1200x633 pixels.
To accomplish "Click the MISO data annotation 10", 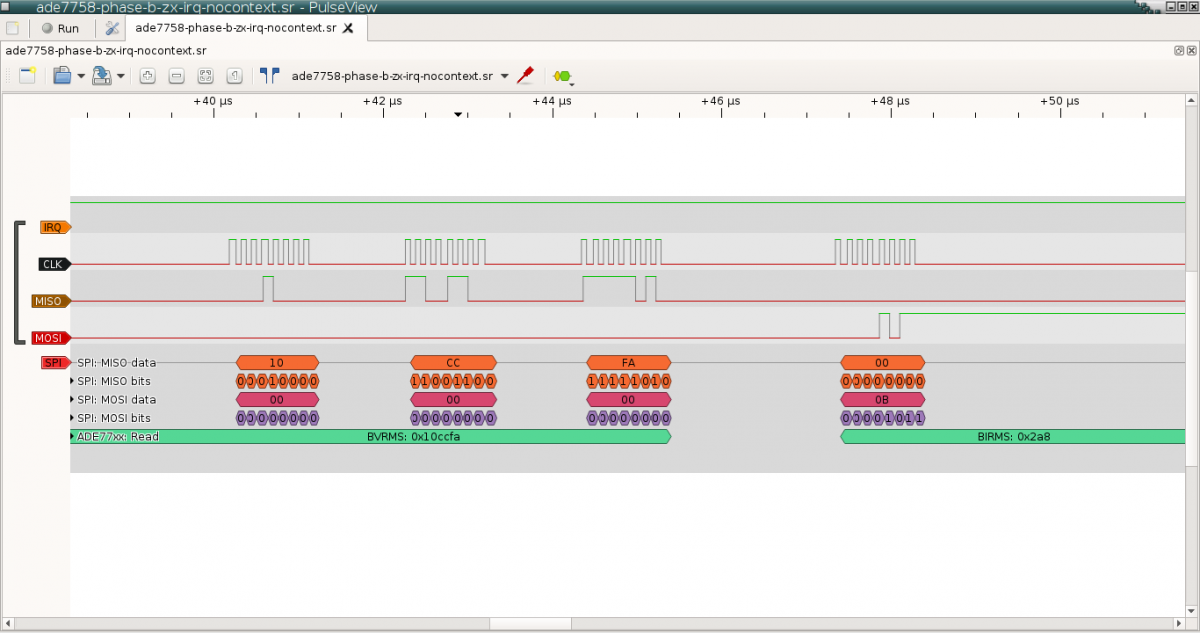I will click(277, 363).
